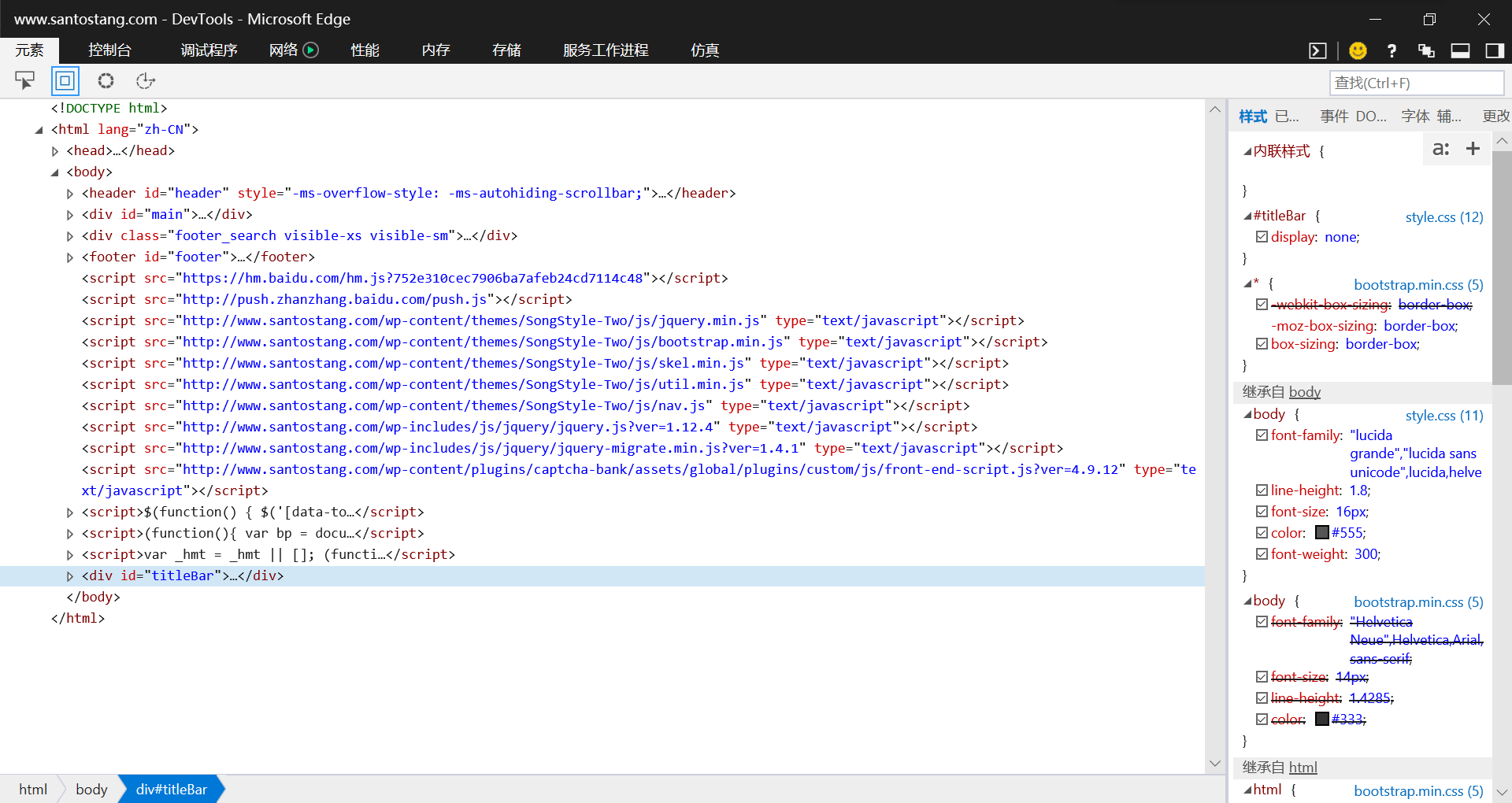Collapse the body element node
This screenshot has width=1512, height=803.
coord(54,172)
